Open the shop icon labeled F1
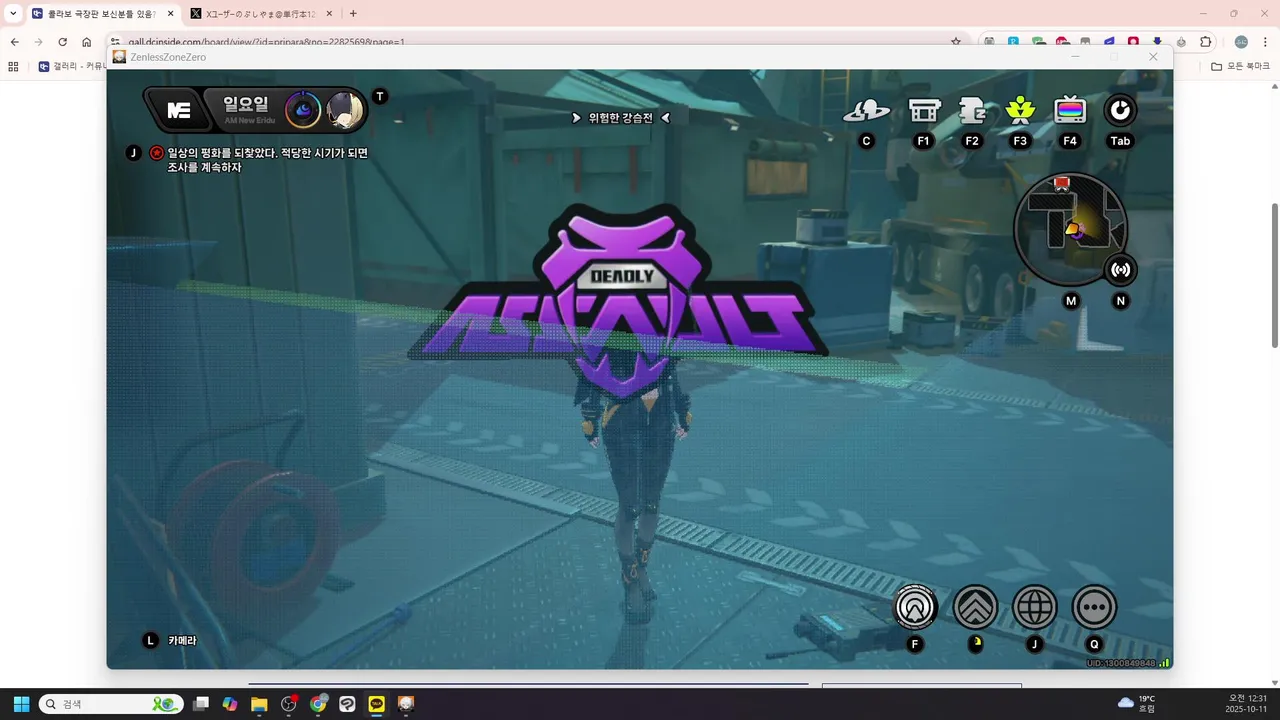1280x720 pixels. [x=924, y=110]
